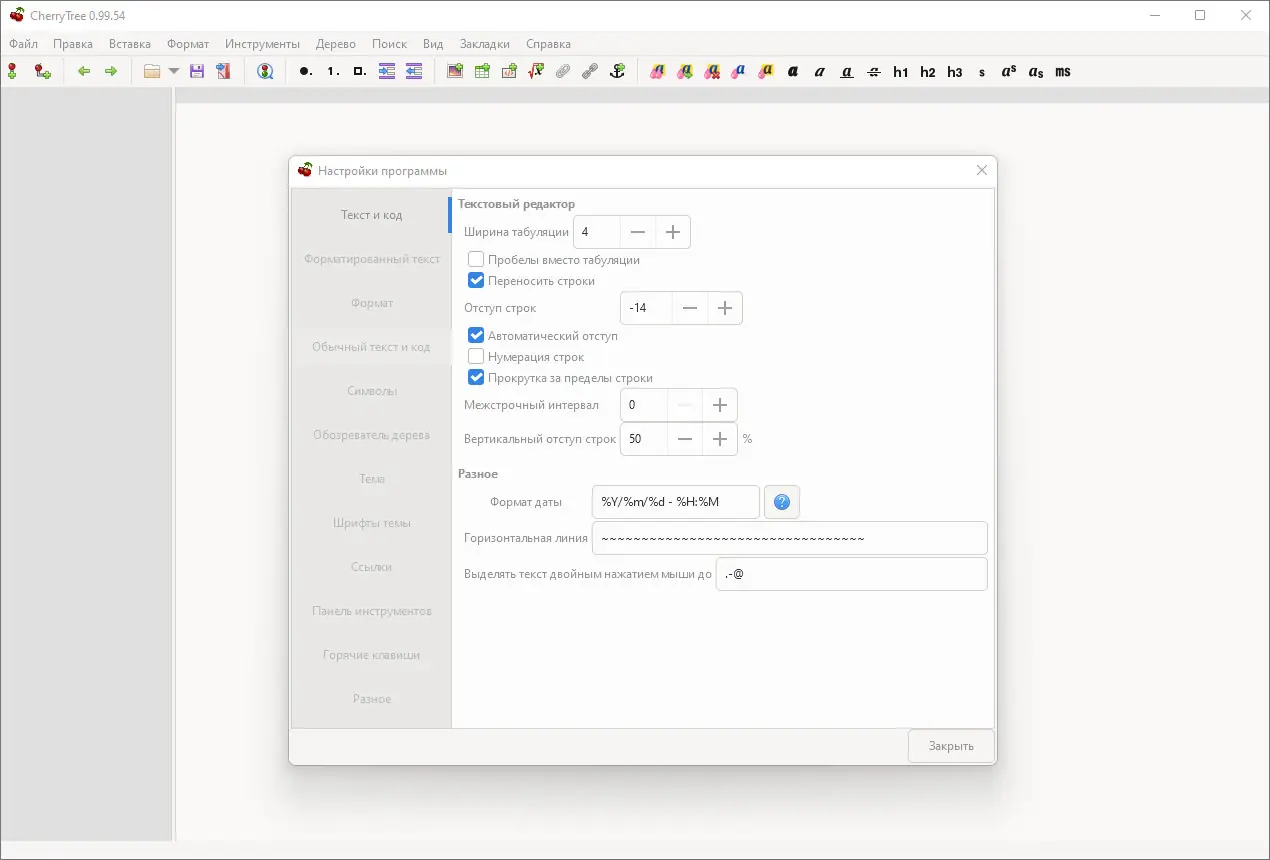
Task: Click double-click selection characters field
Action: (x=852, y=574)
